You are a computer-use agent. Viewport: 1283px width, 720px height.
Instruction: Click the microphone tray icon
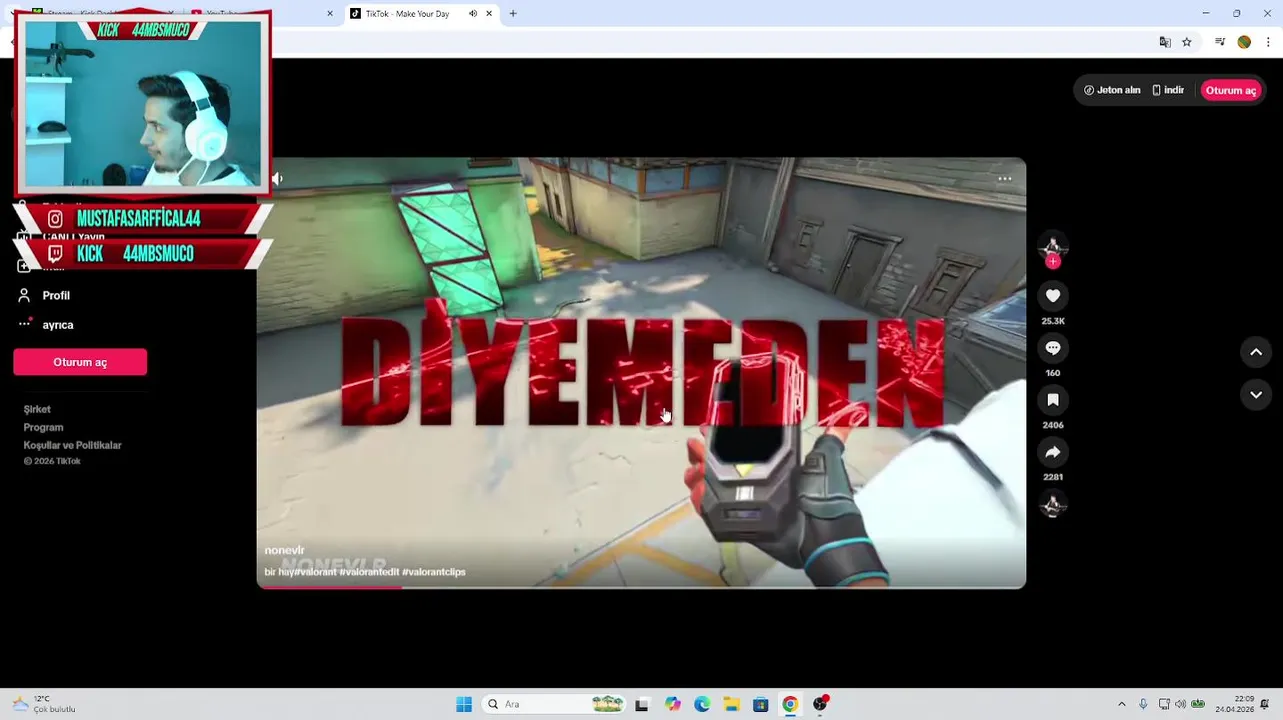click(1143, 704)
